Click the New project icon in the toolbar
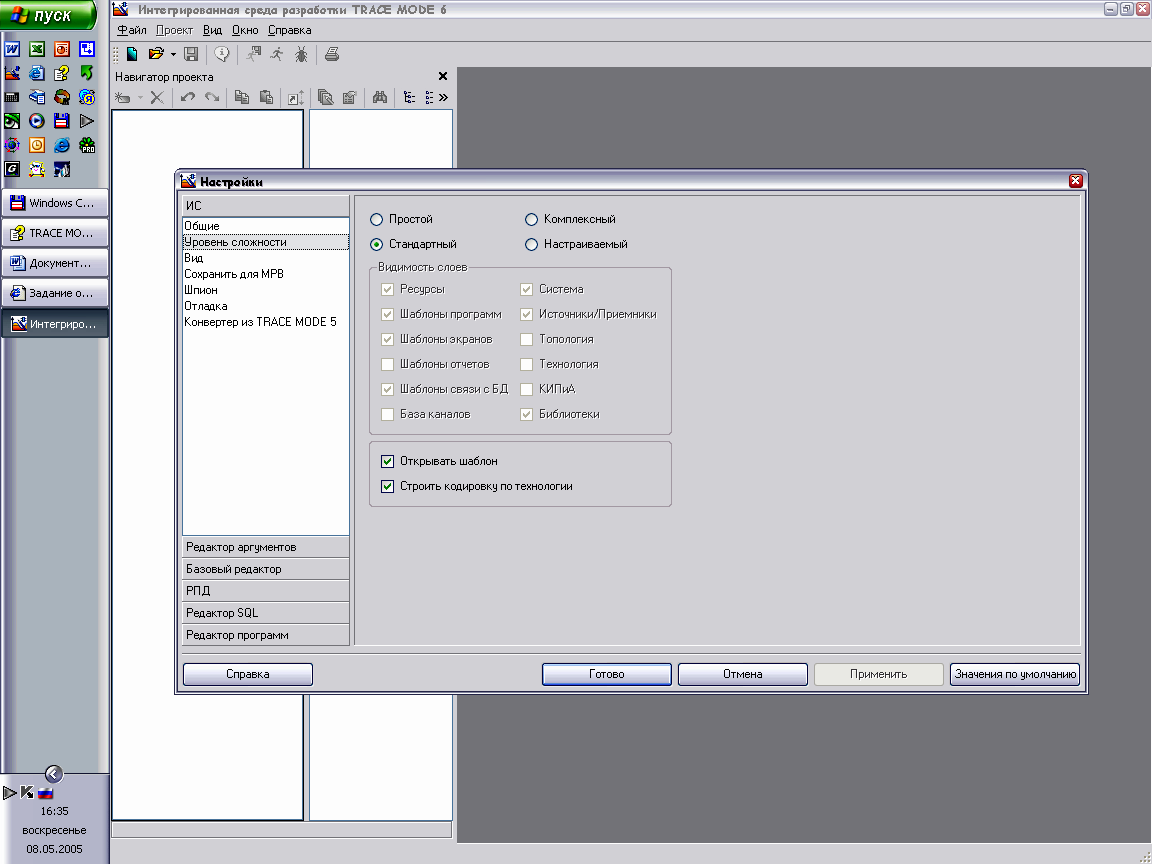Image resolution: width=1152 pixels, height=864 pixels. (x=132, y=54)
